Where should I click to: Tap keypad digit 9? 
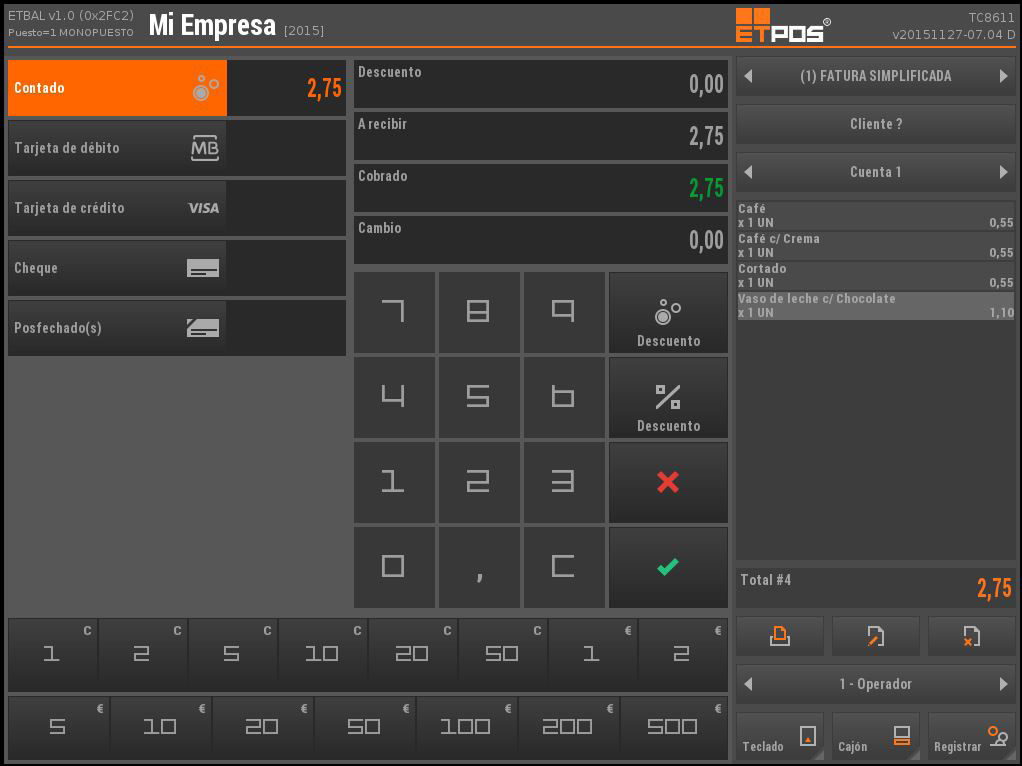(564, 313)
